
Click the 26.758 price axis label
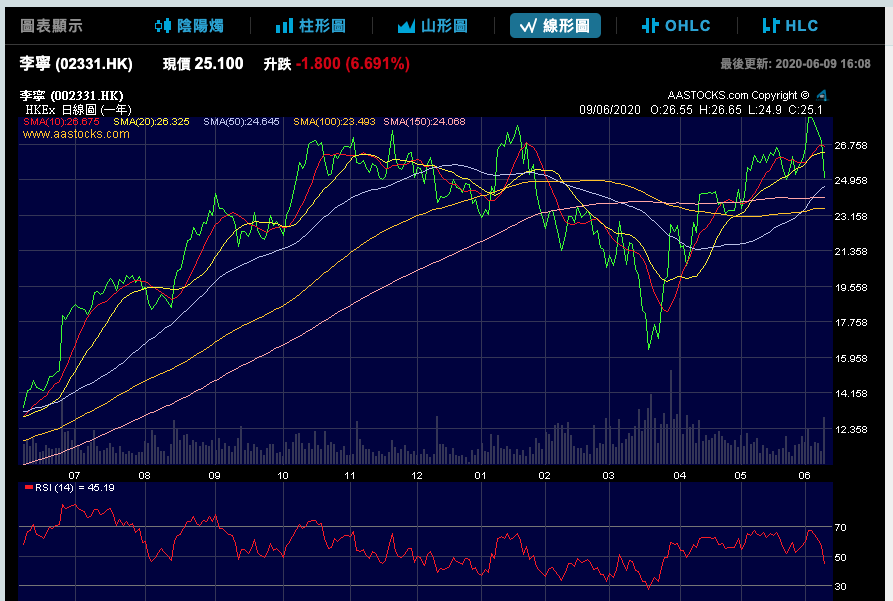(x=851, y=145)
